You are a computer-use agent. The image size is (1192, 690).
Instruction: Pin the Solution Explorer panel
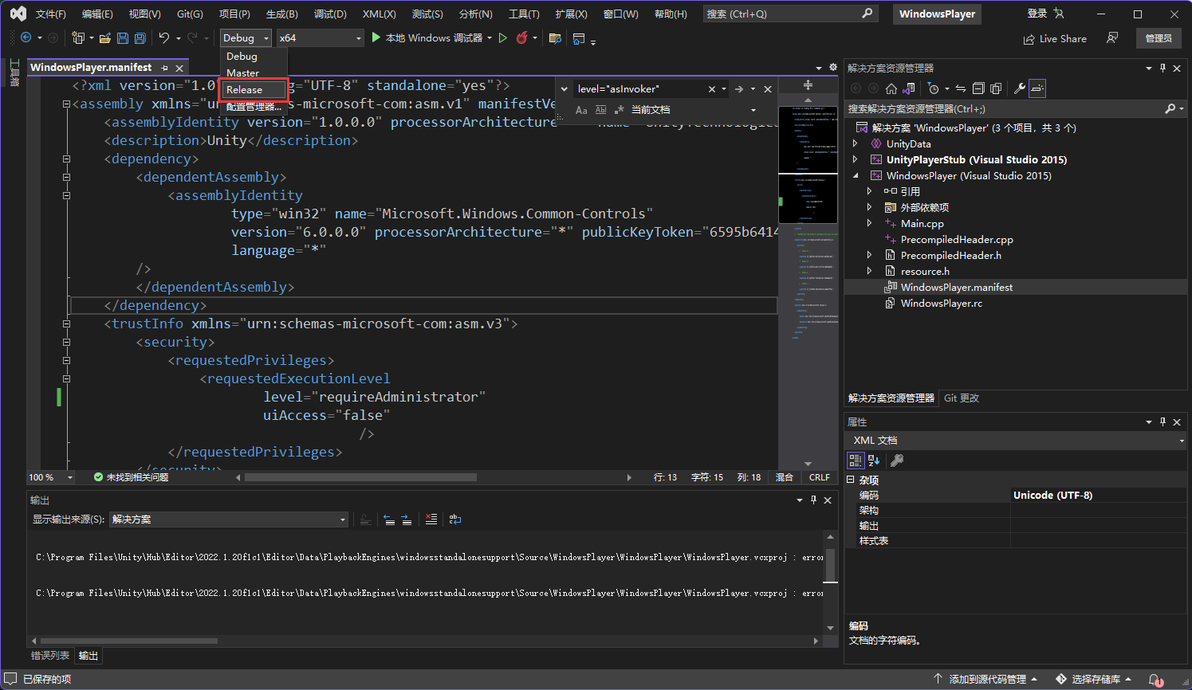pos(1162,68)
